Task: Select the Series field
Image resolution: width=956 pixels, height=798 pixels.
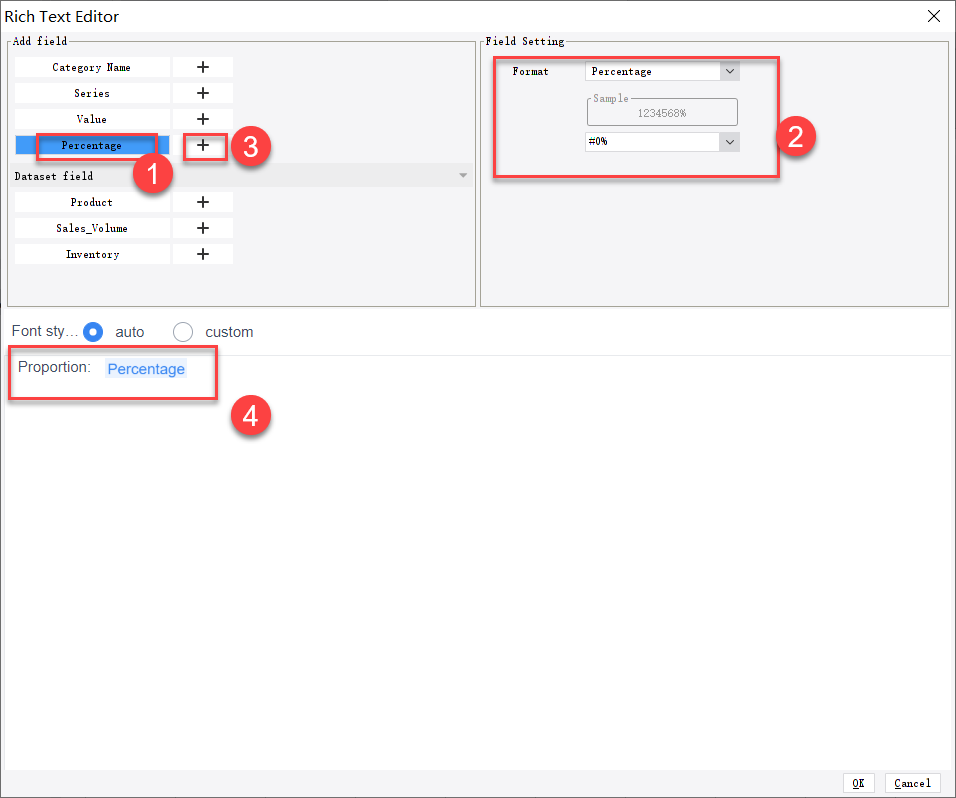Action: click(92, 93)
